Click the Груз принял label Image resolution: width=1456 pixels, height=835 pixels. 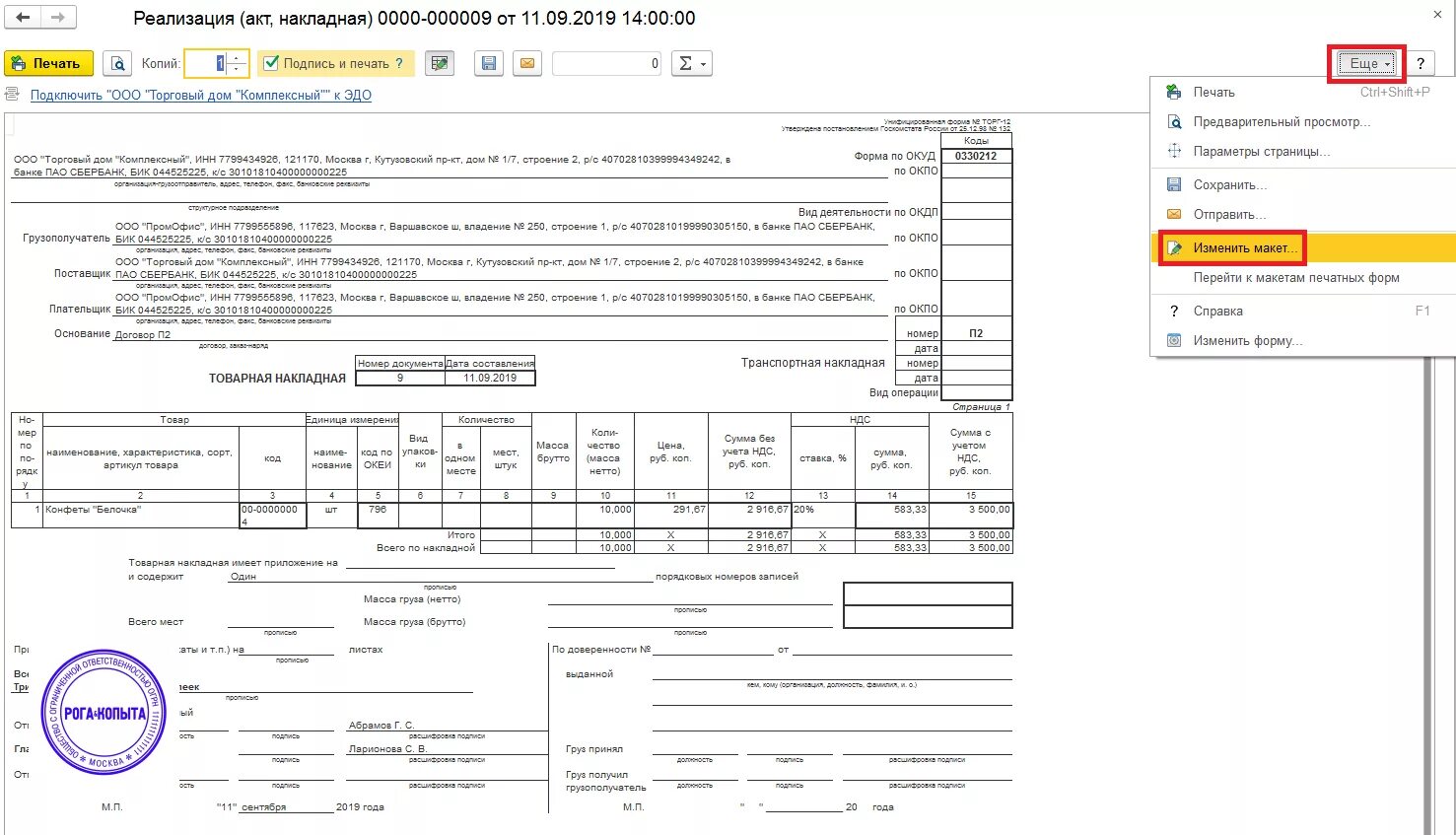(594, 749)
